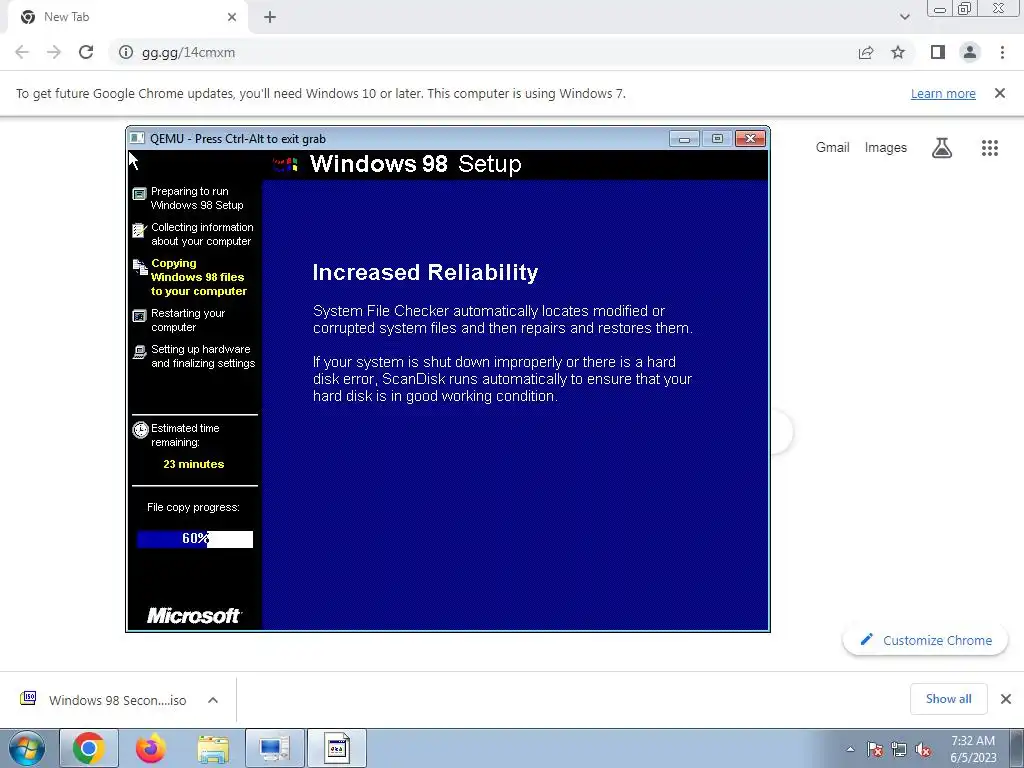Click the Estimated time clock icon
Image resolution: width=1024 pixels, height=768 pixels.
click(x=140, y=429)
